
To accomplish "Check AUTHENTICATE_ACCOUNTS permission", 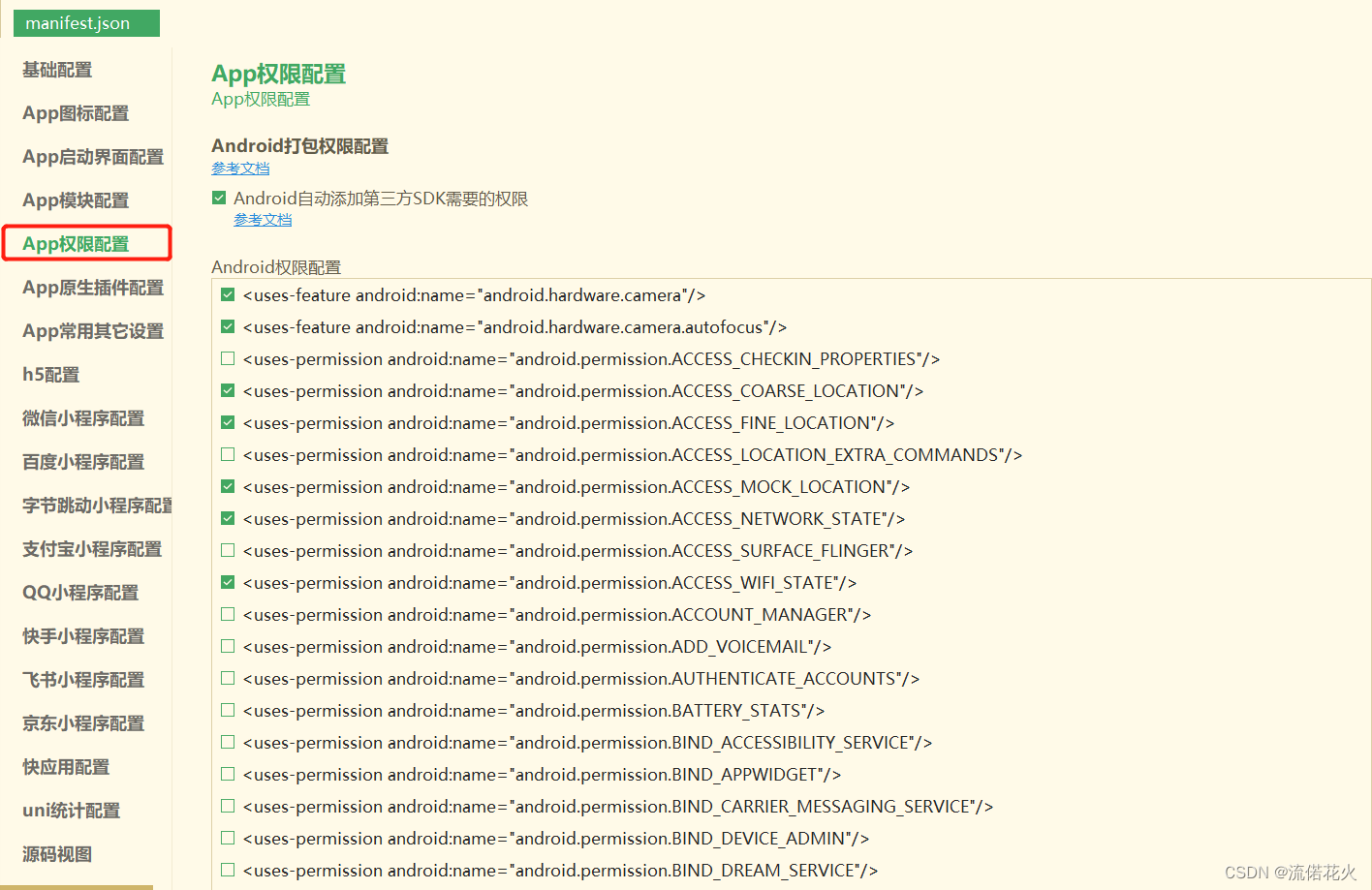I will (x=228, y=678).
